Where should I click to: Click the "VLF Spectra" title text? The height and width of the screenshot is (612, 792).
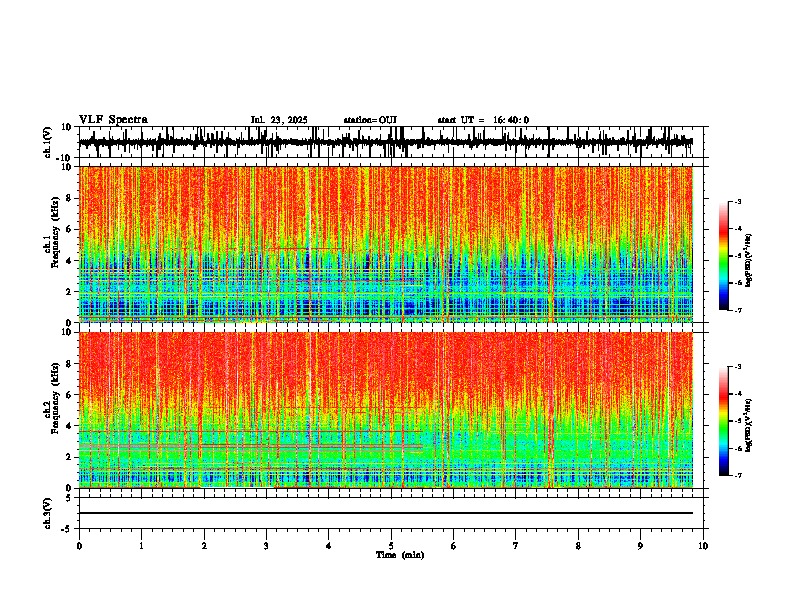(113, 120)
